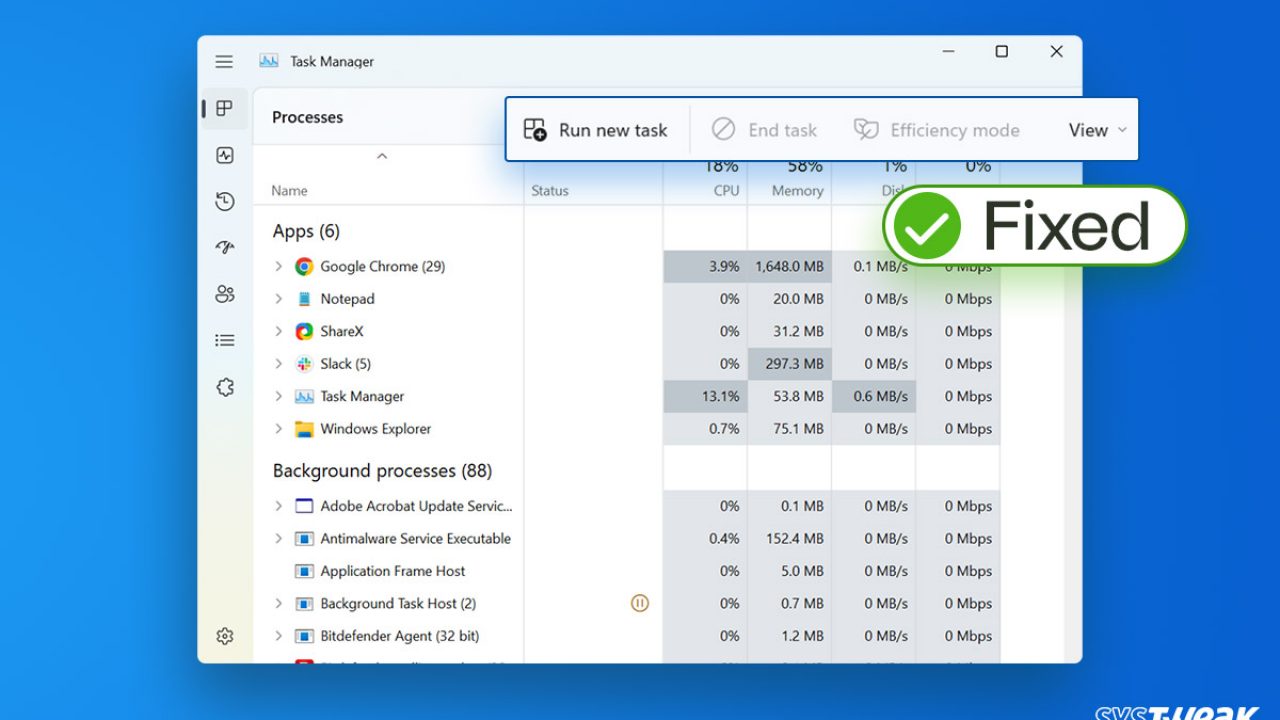The width and height of the screenshot is (1280, 720).
Task: Open the Performance page in sidebar
Action: pos(225,155)
